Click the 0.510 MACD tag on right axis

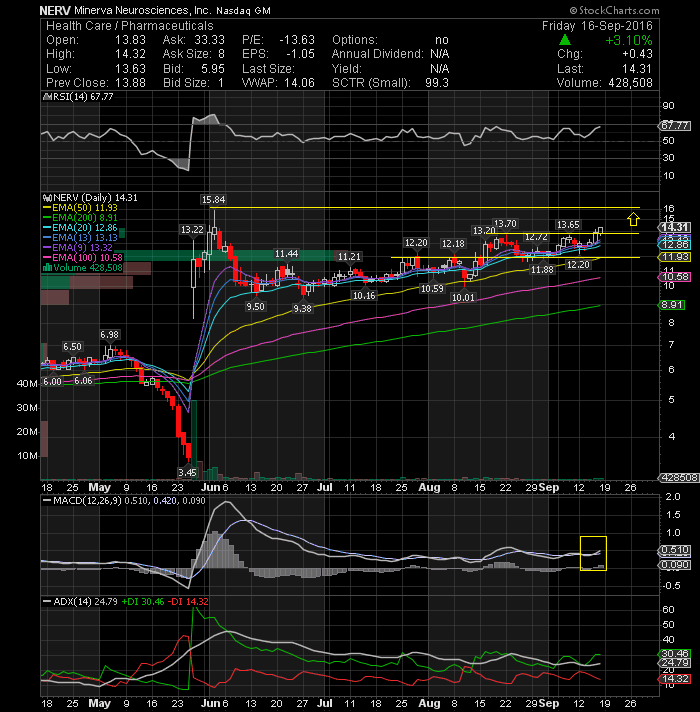coord(675,550)
